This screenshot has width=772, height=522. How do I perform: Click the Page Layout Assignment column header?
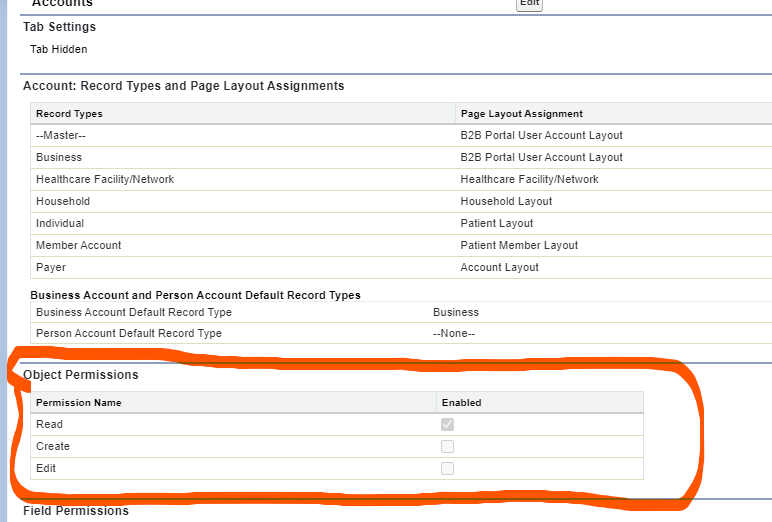(521, 113)
